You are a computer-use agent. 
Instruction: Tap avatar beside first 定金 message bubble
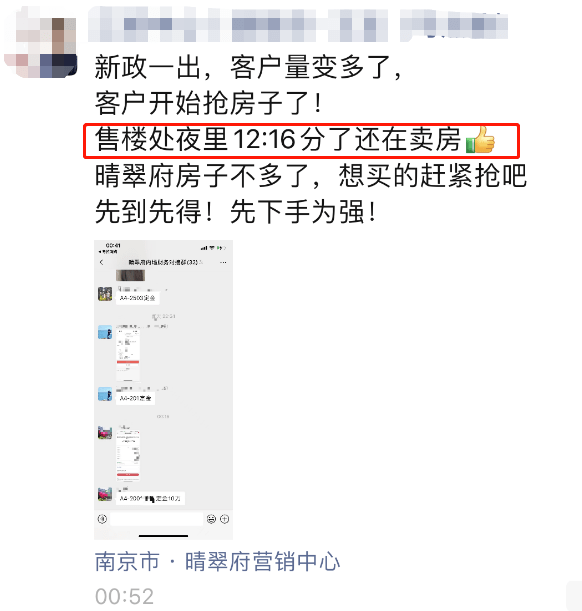[x=105, y=294]
